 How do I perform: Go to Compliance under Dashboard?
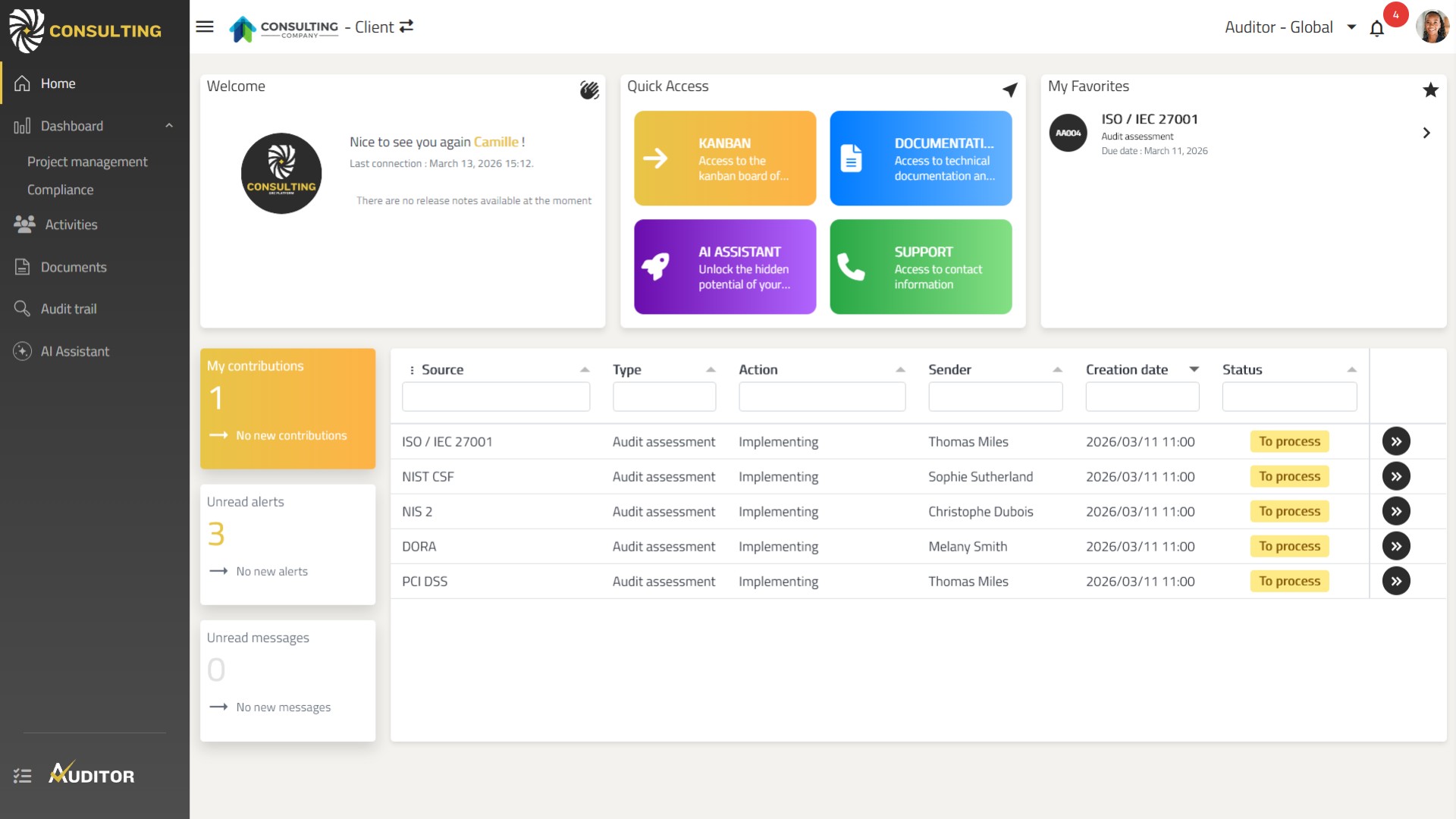point(61,190)
